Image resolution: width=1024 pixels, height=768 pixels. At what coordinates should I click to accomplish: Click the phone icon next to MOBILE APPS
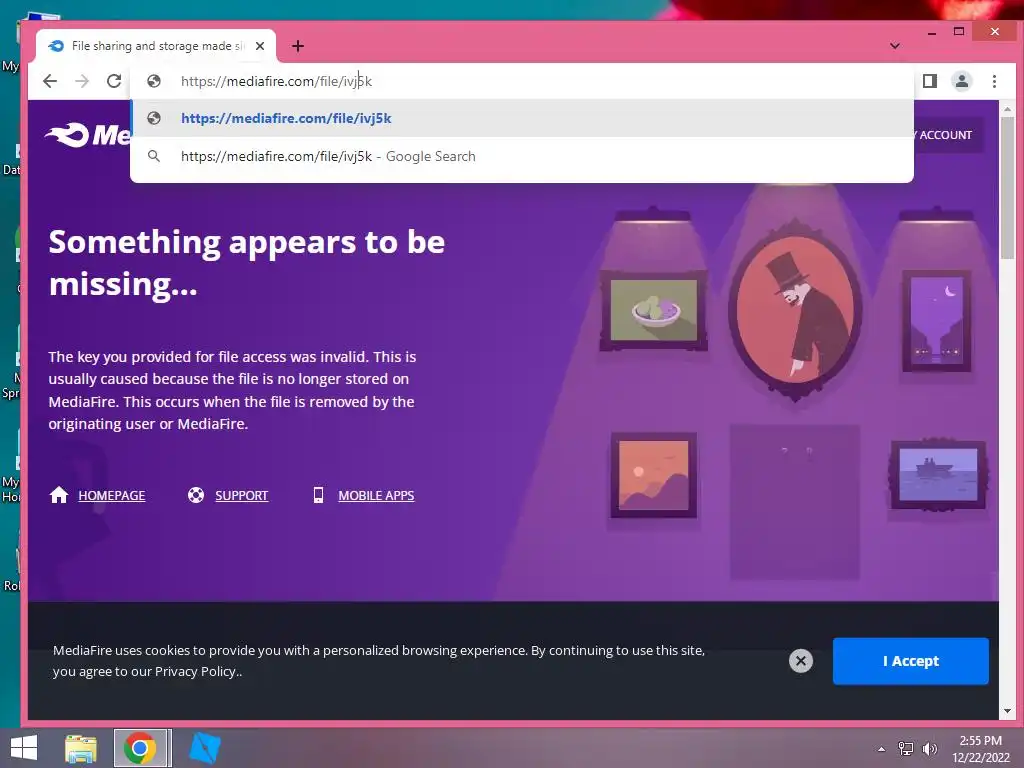318,495
